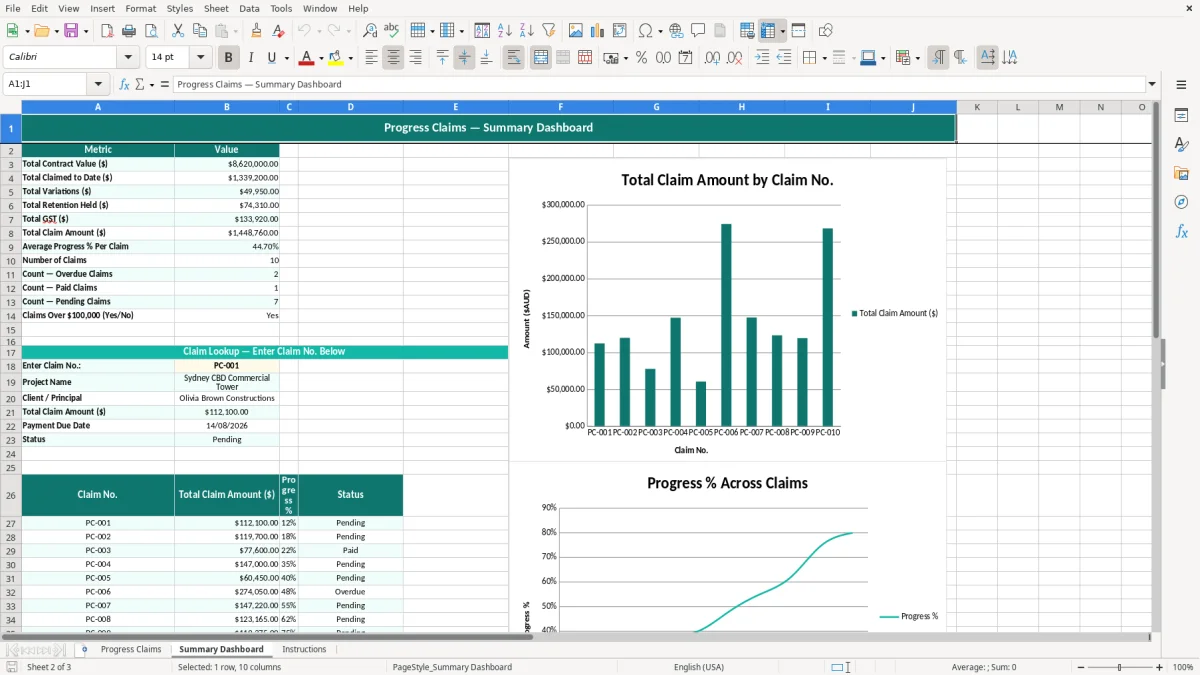1200x675 pixels.
Task: Open Background Color dropdown arrow
Action: click(351, 58)
